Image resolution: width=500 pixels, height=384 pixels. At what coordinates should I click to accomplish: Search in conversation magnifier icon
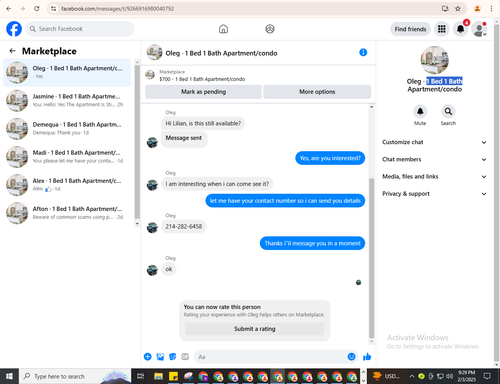(x=448, y=111)
